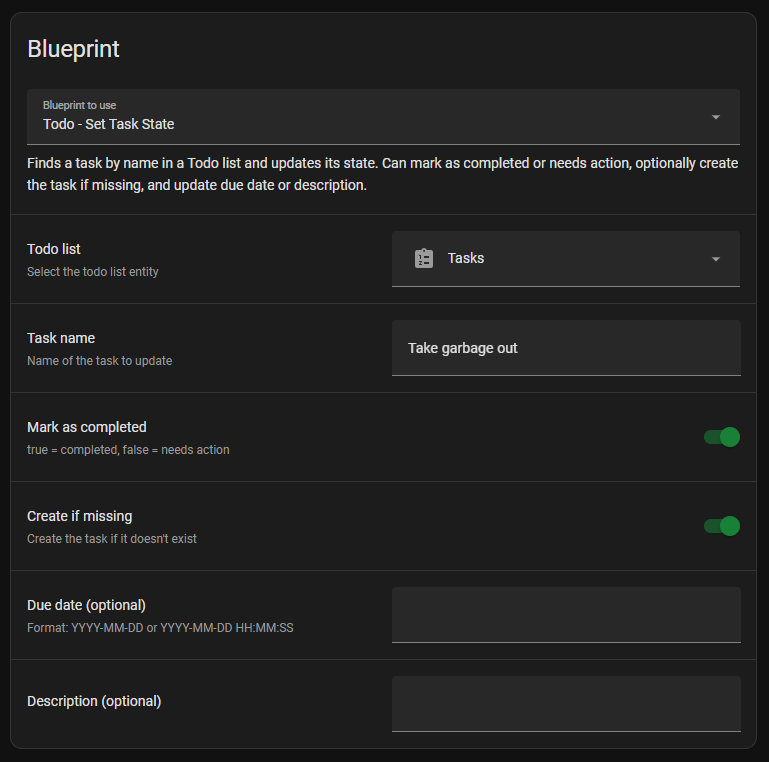Click the Description text input box

566,703
